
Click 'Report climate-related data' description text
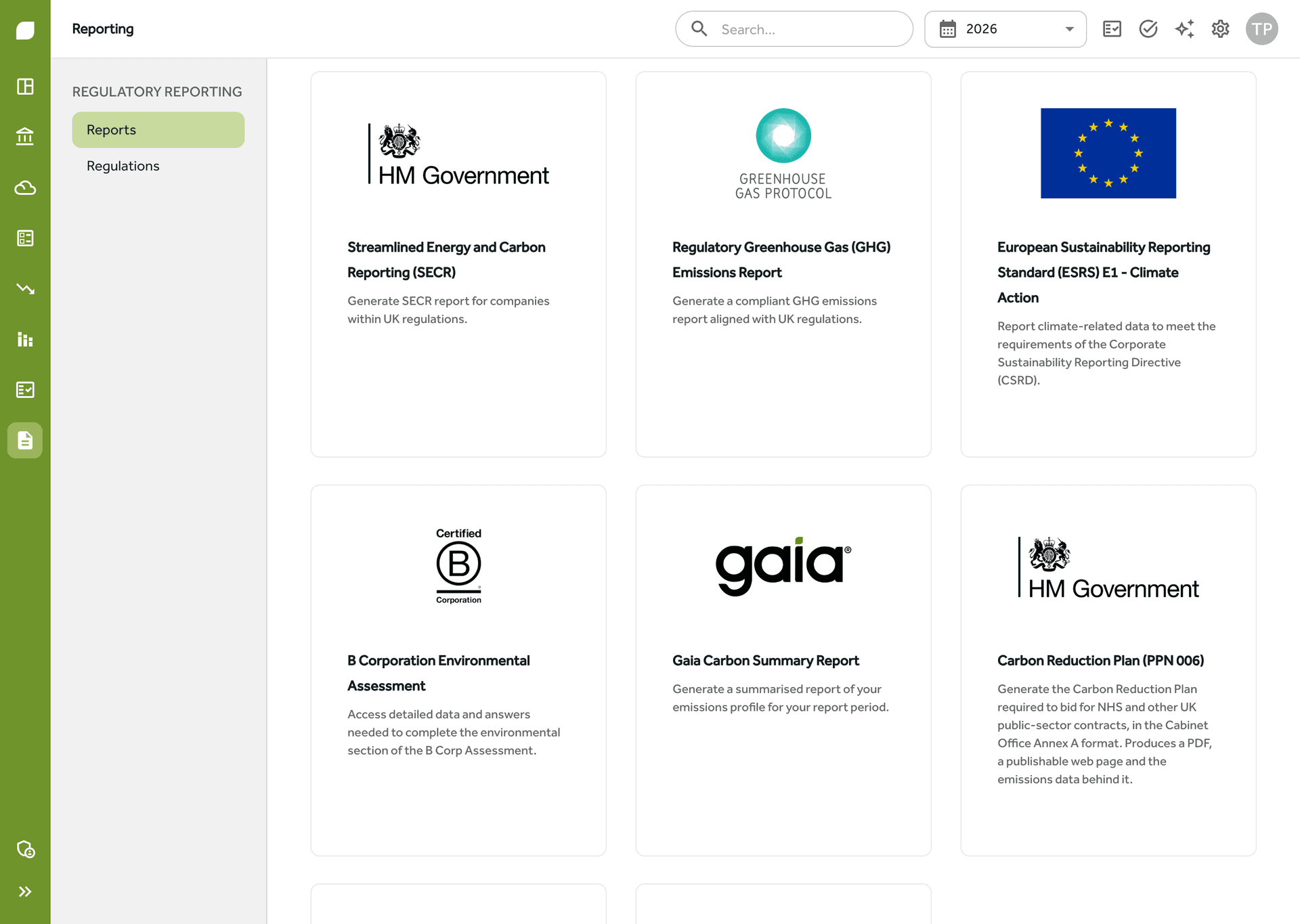click(x=1106, y=353)
